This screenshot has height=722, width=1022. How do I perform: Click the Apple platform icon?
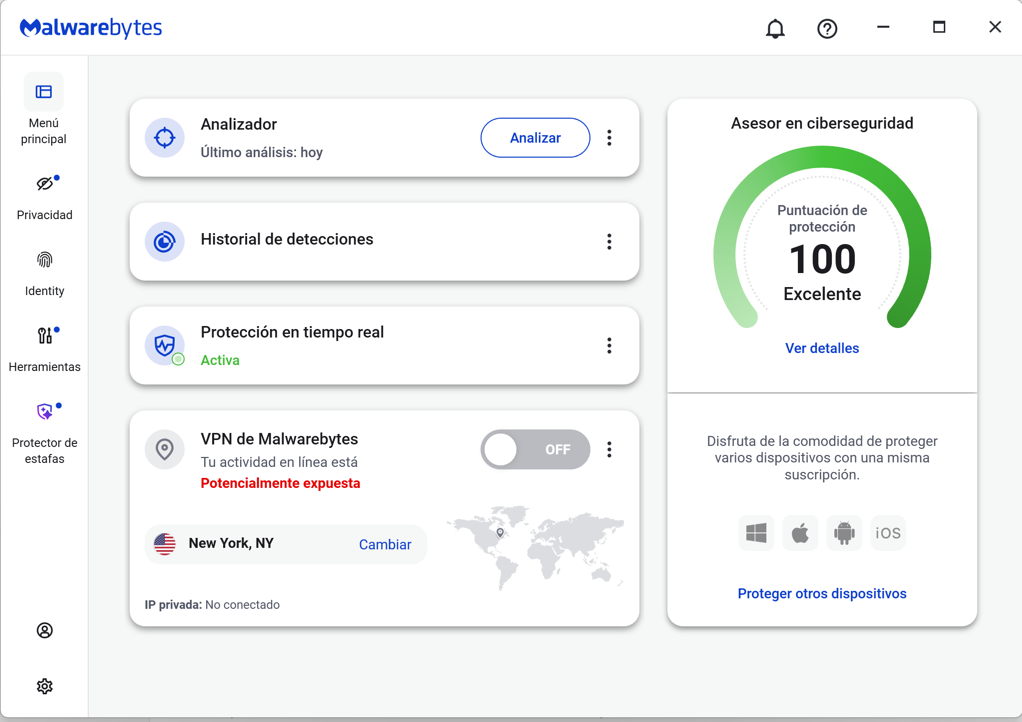click(x=800, y=533)
